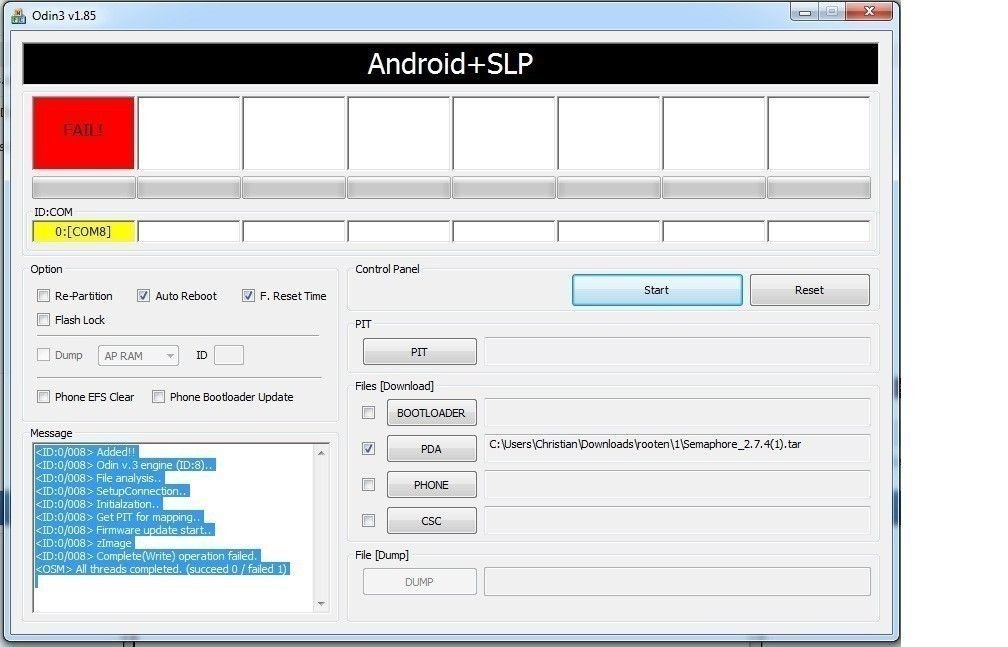Tick the checkbox beside BOOTLOADER

368,413
